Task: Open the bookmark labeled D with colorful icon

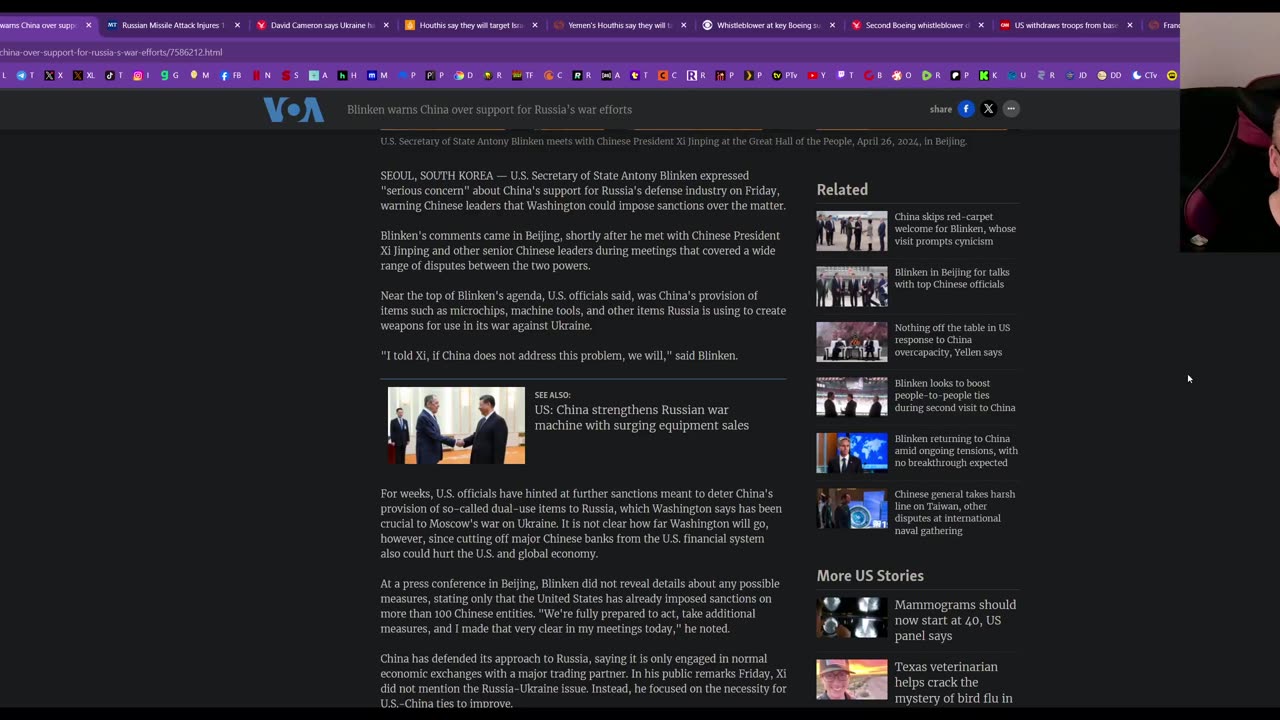Action: [x=463, y=75]
